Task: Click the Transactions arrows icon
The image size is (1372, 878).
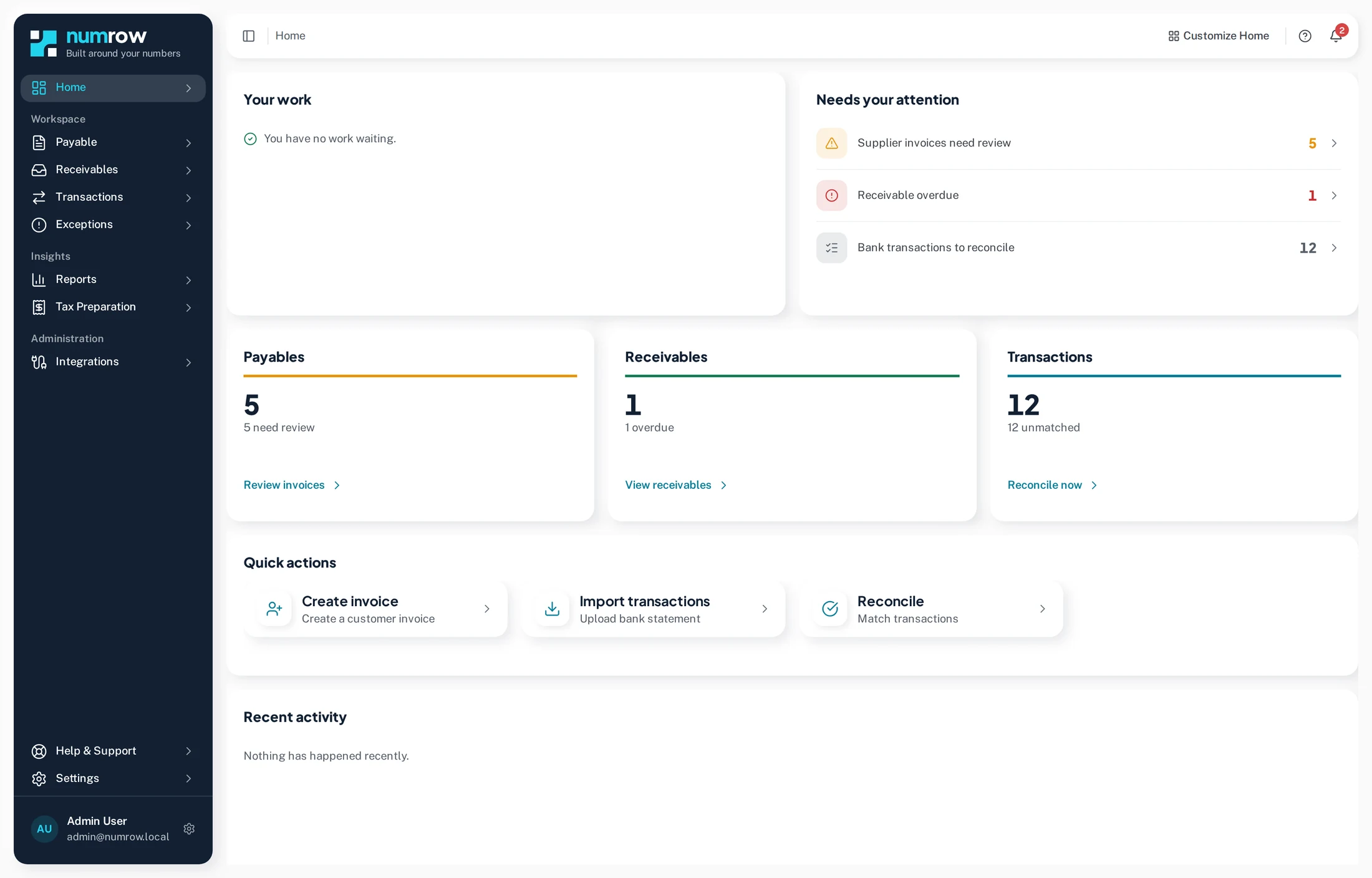Action: click(x=39, y=198)
